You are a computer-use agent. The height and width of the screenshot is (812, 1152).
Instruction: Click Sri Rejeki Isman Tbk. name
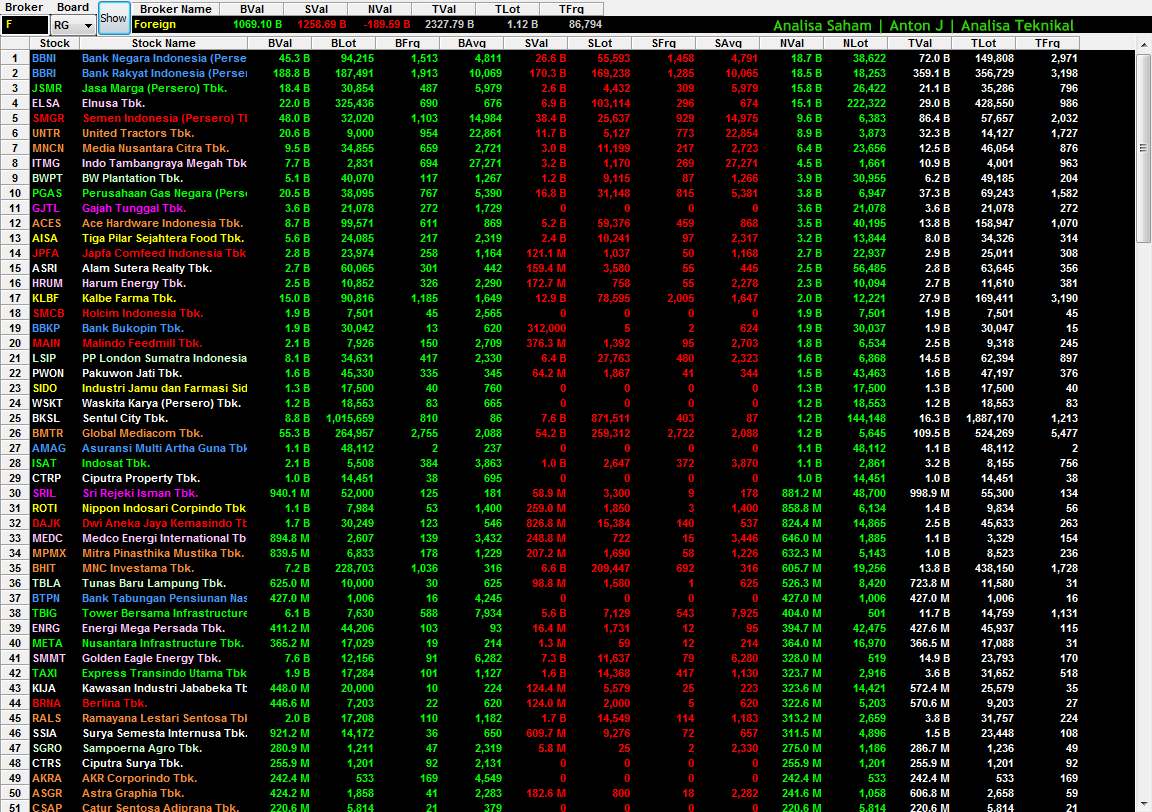point(140,493)
